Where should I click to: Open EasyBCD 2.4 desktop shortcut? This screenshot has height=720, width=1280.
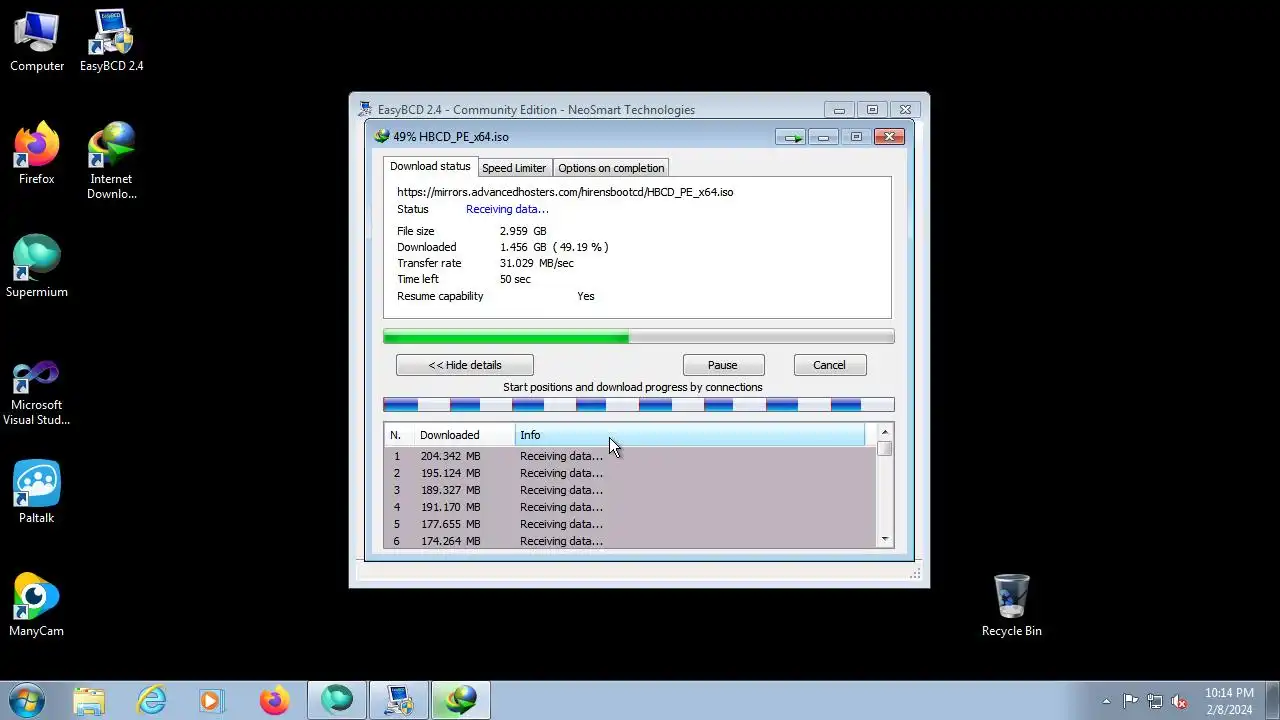[111, 42]
